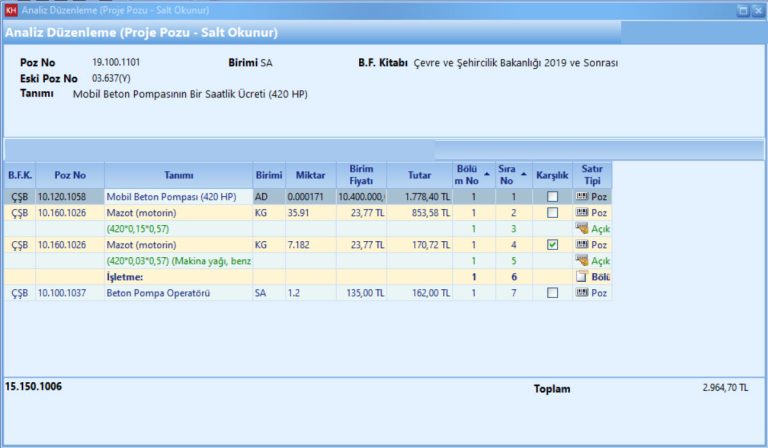Sort by Bölüm No column arrow

486,174
